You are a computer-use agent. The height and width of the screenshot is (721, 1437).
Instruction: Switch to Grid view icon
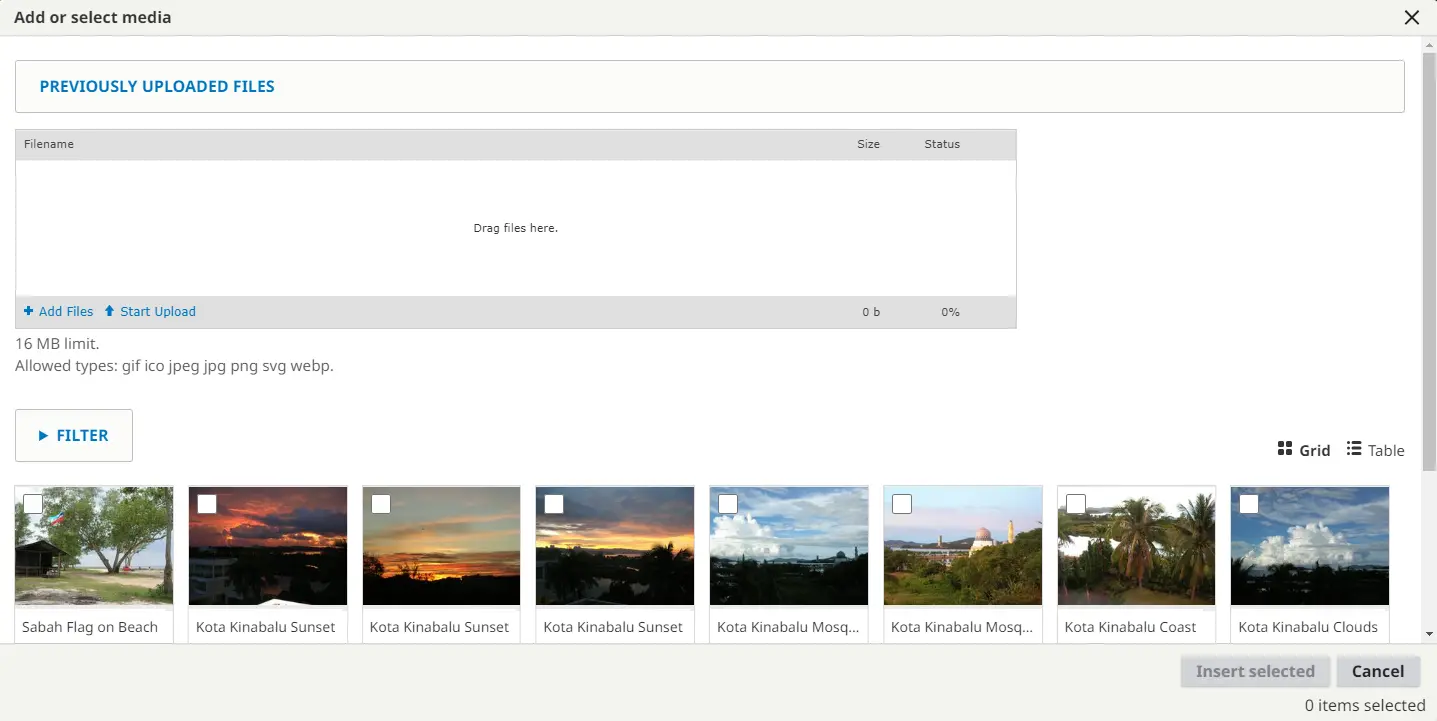[x=1285, y=448]
